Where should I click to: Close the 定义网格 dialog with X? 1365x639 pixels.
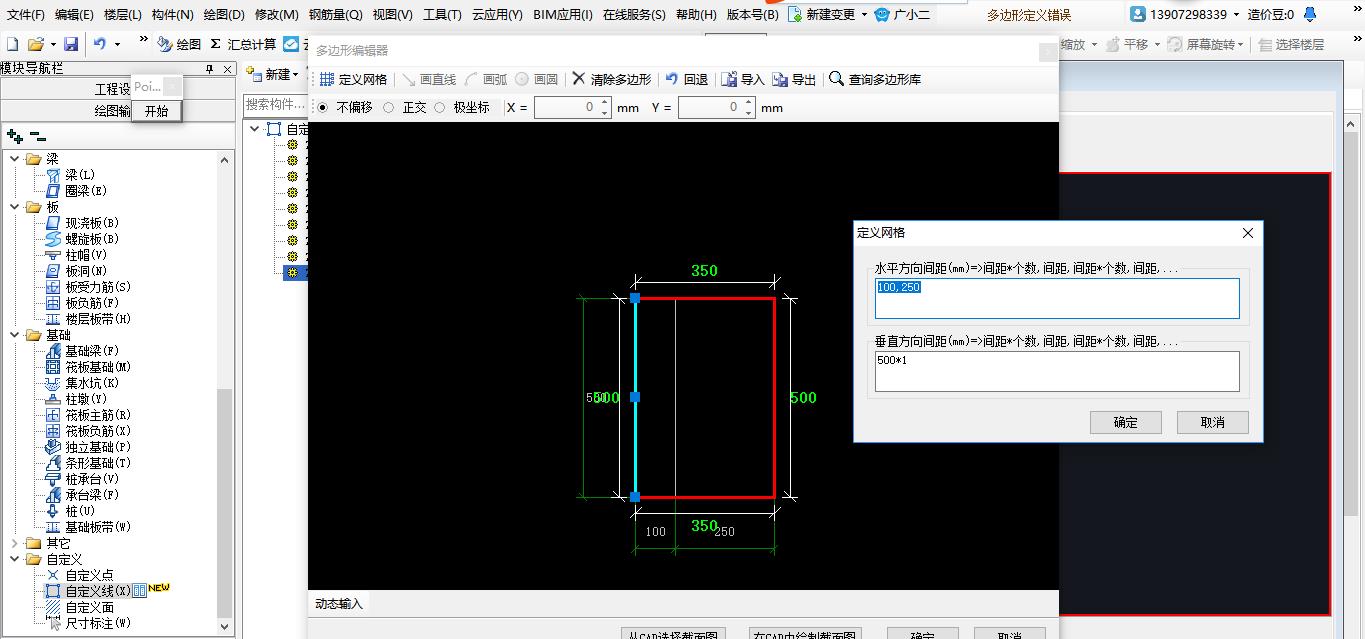coord(1247,233)
